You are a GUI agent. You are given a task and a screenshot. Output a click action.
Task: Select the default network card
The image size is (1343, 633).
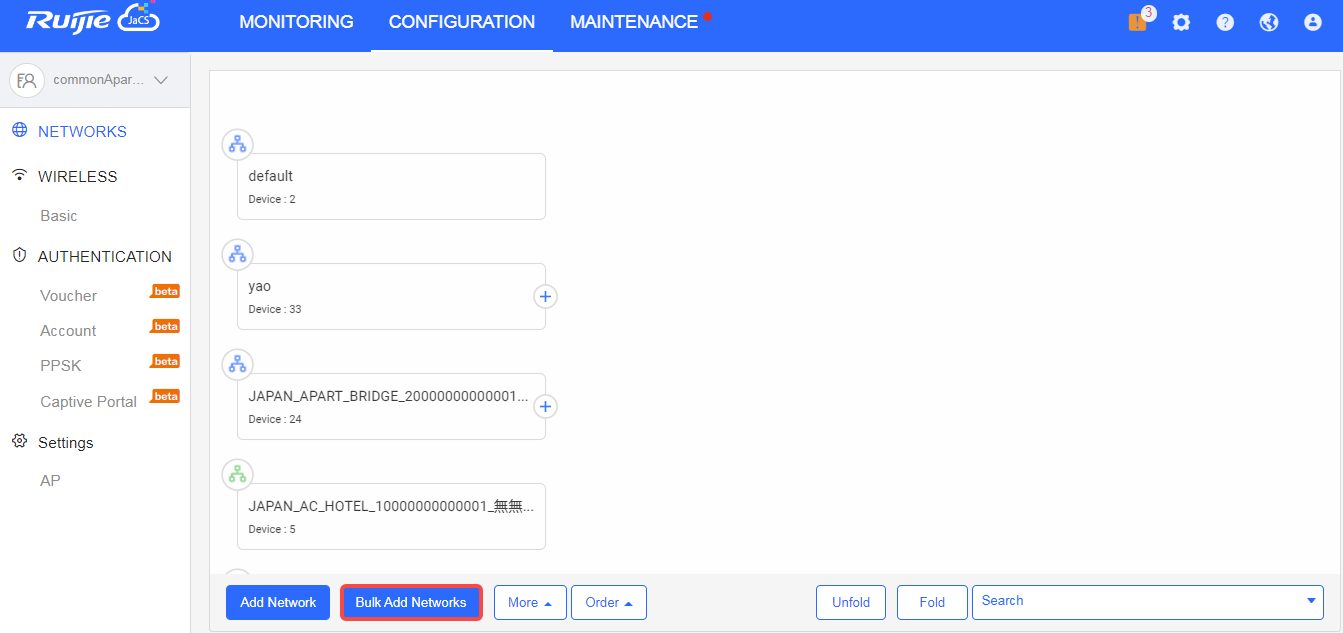(391, 186)
